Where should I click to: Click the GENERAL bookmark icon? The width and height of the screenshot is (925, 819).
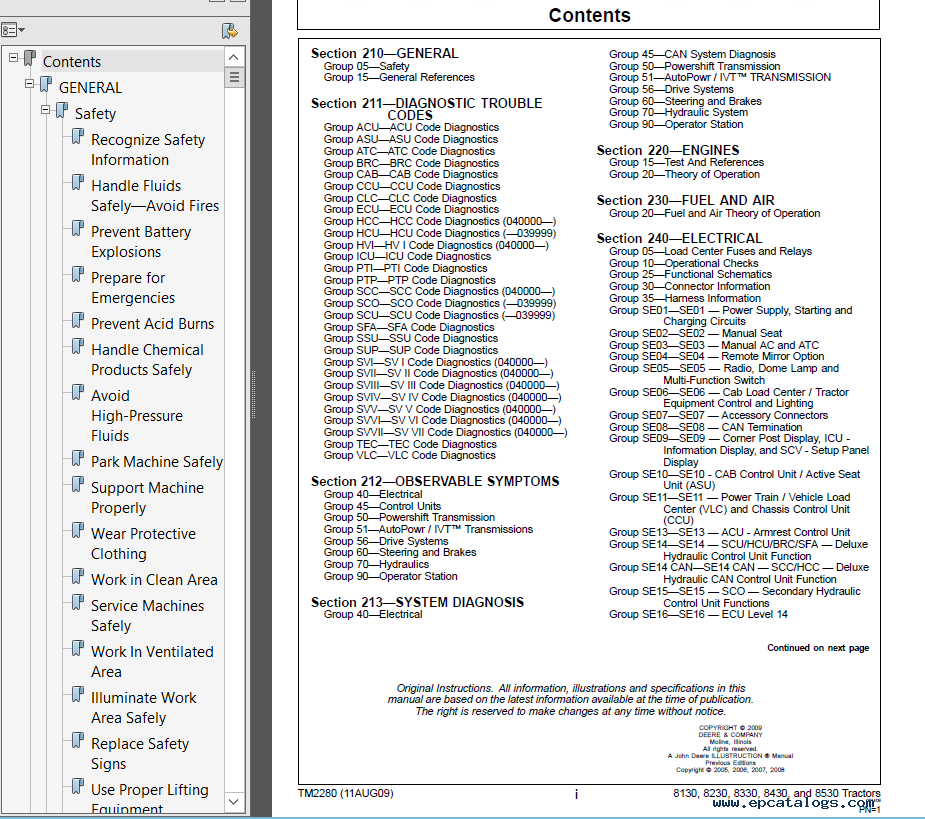point(46,84)
